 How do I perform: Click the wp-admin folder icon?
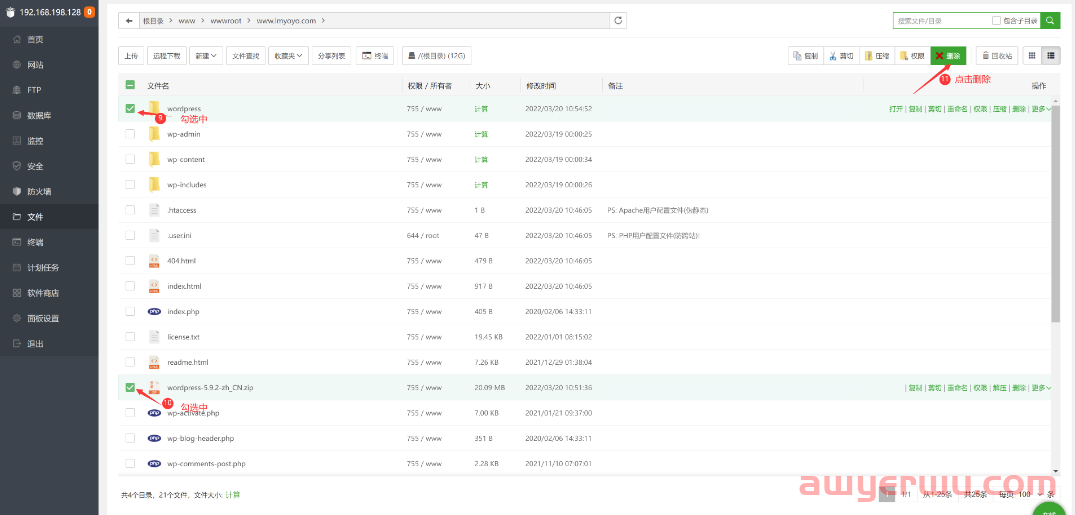(154, 134)
